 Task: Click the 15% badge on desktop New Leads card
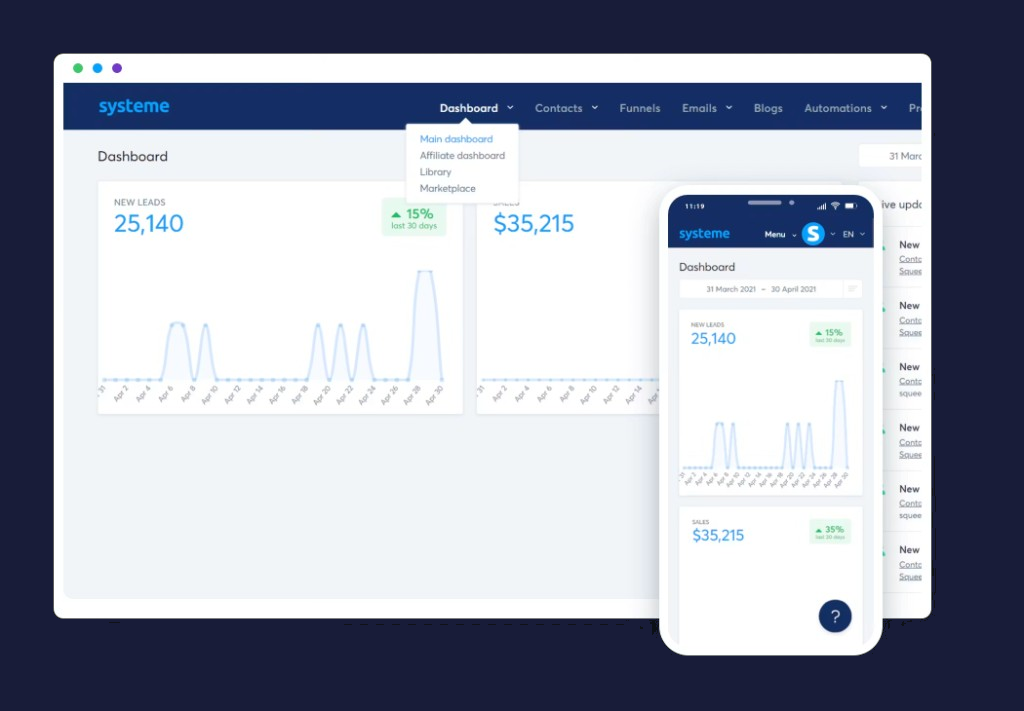(413, 217)
